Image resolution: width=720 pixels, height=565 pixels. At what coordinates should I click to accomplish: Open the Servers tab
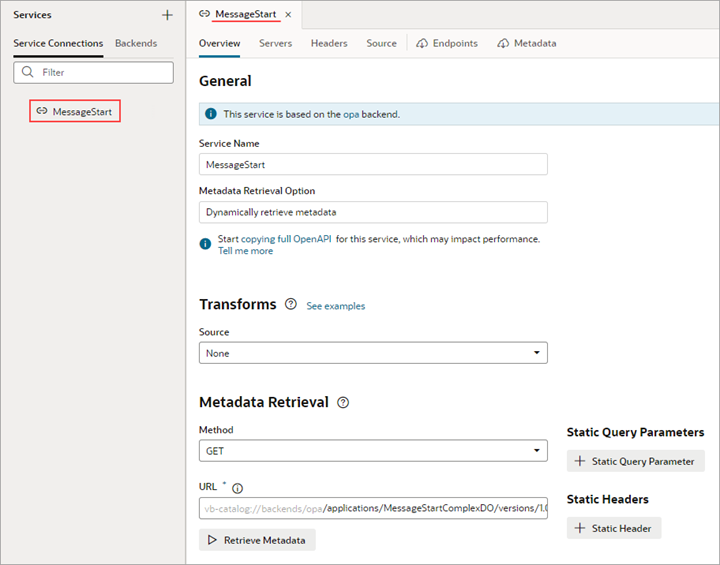276,43
